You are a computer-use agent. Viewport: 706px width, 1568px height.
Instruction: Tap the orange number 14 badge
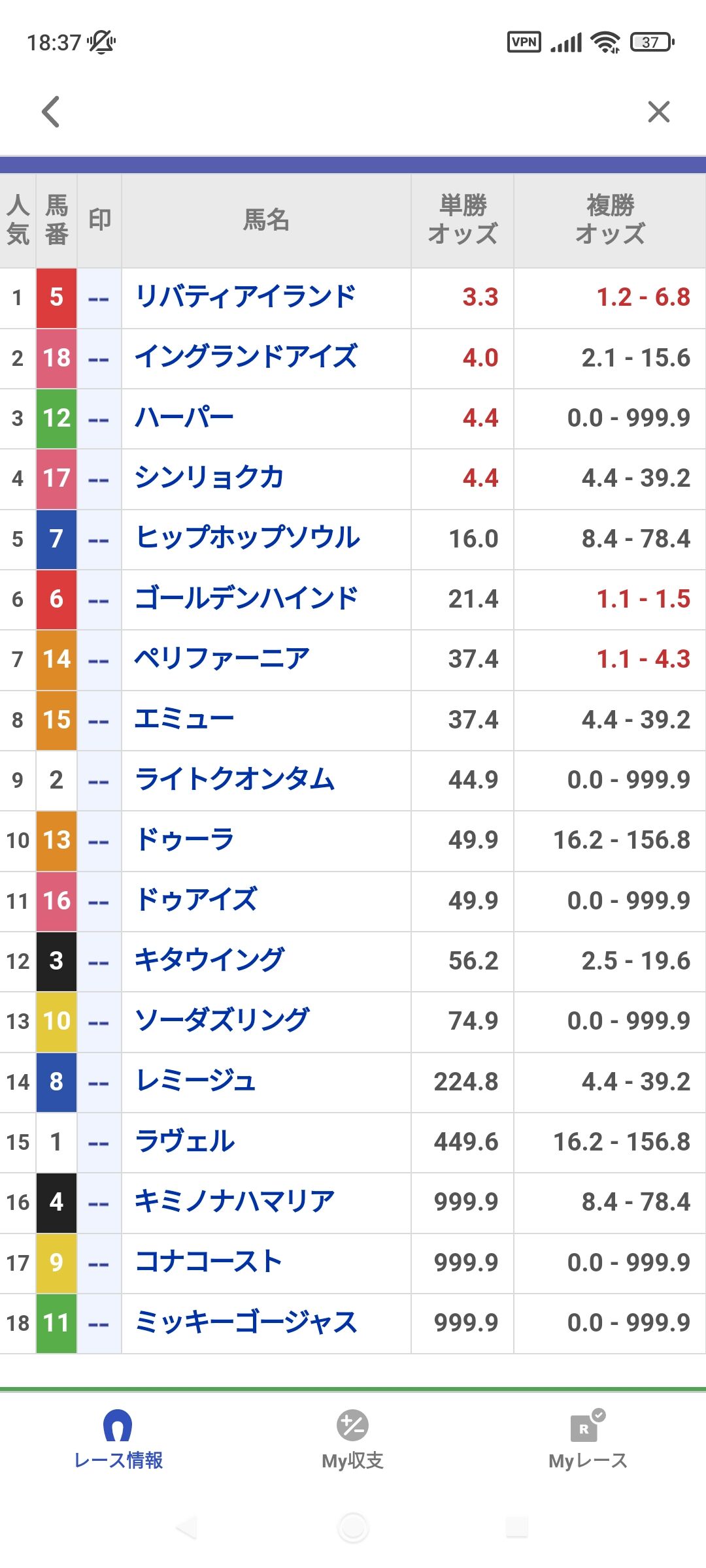pyautogui.click(x=56, y=659)
